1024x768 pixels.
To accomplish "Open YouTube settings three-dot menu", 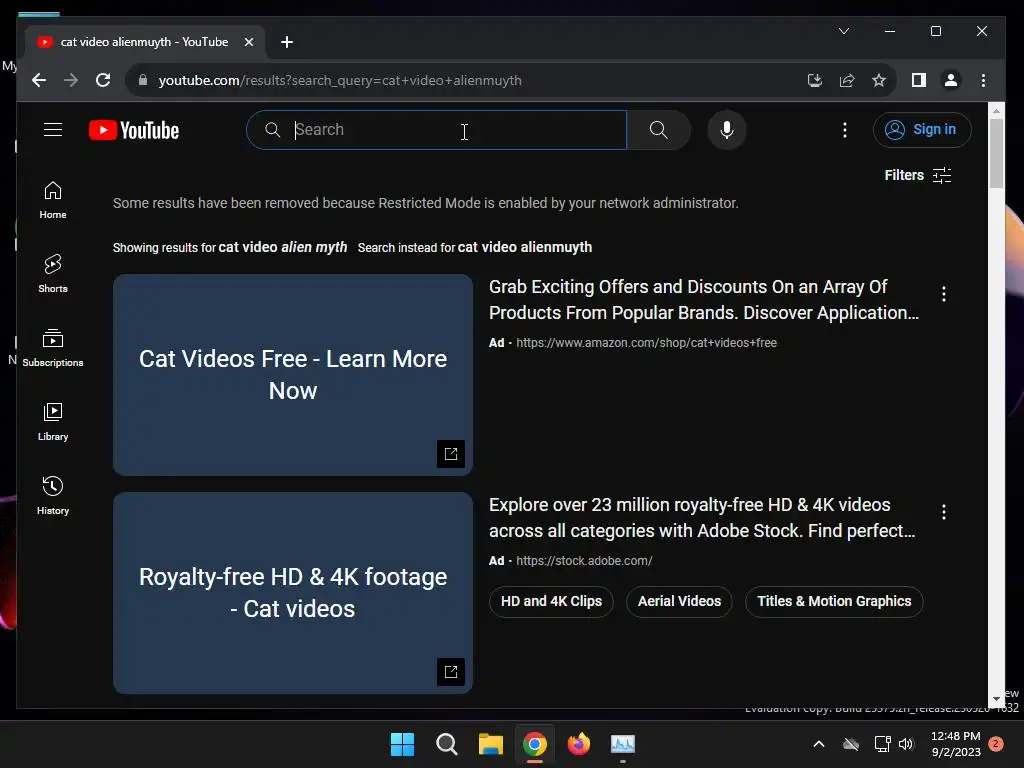I will click(844, 130).
